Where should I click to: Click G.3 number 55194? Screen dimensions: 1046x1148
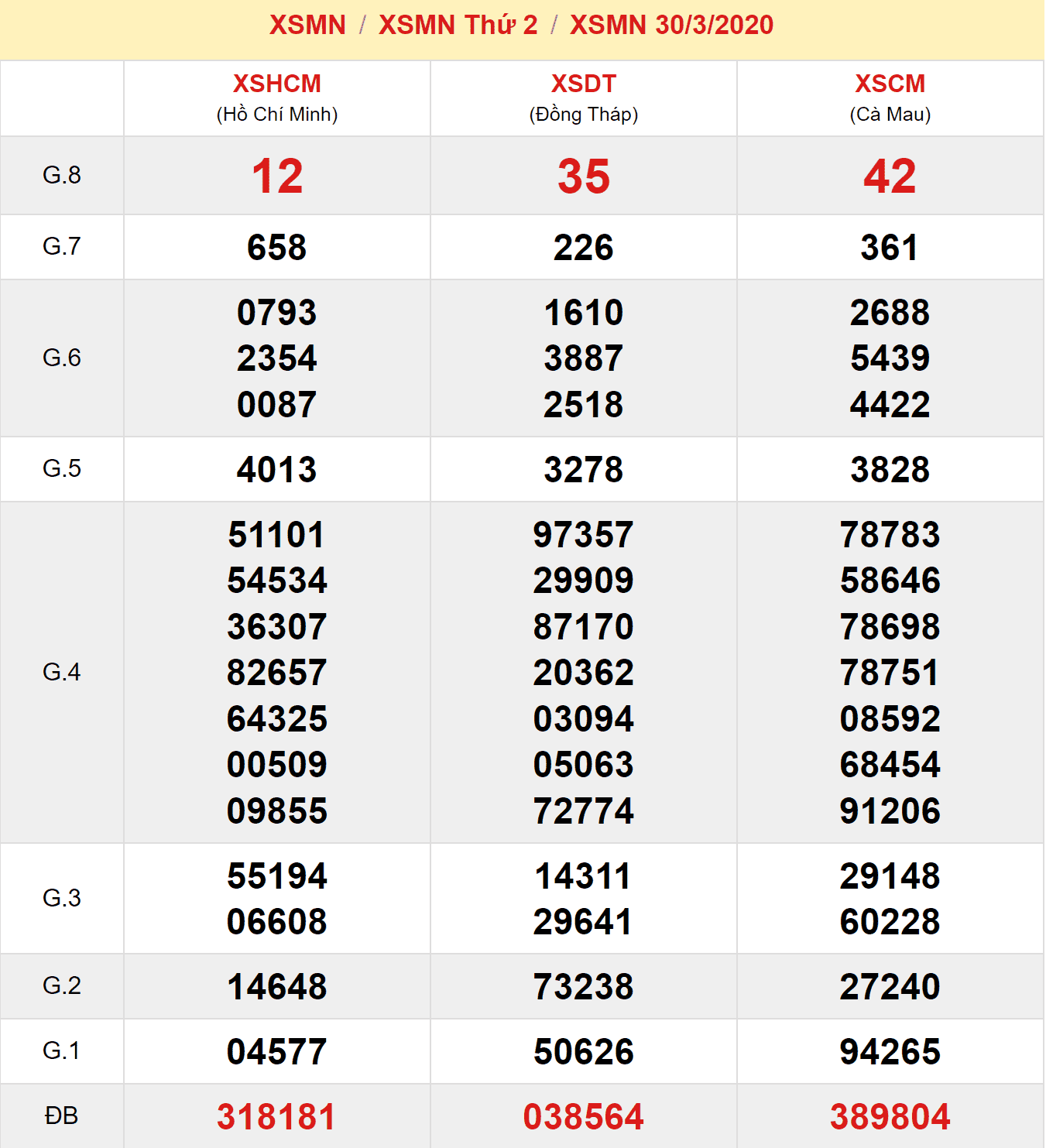tap(277, 876)
